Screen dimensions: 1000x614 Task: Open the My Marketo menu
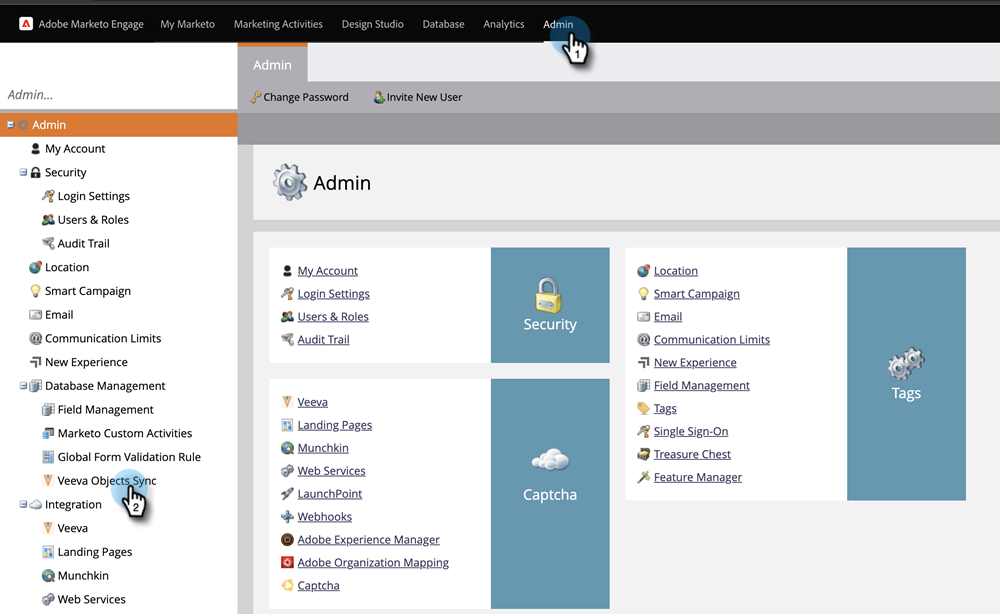point(188,24)
